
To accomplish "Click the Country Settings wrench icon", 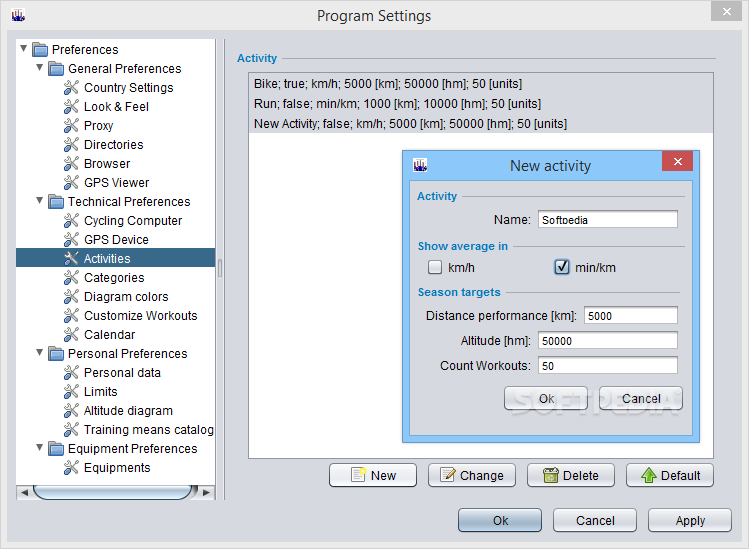I will 71,87.
